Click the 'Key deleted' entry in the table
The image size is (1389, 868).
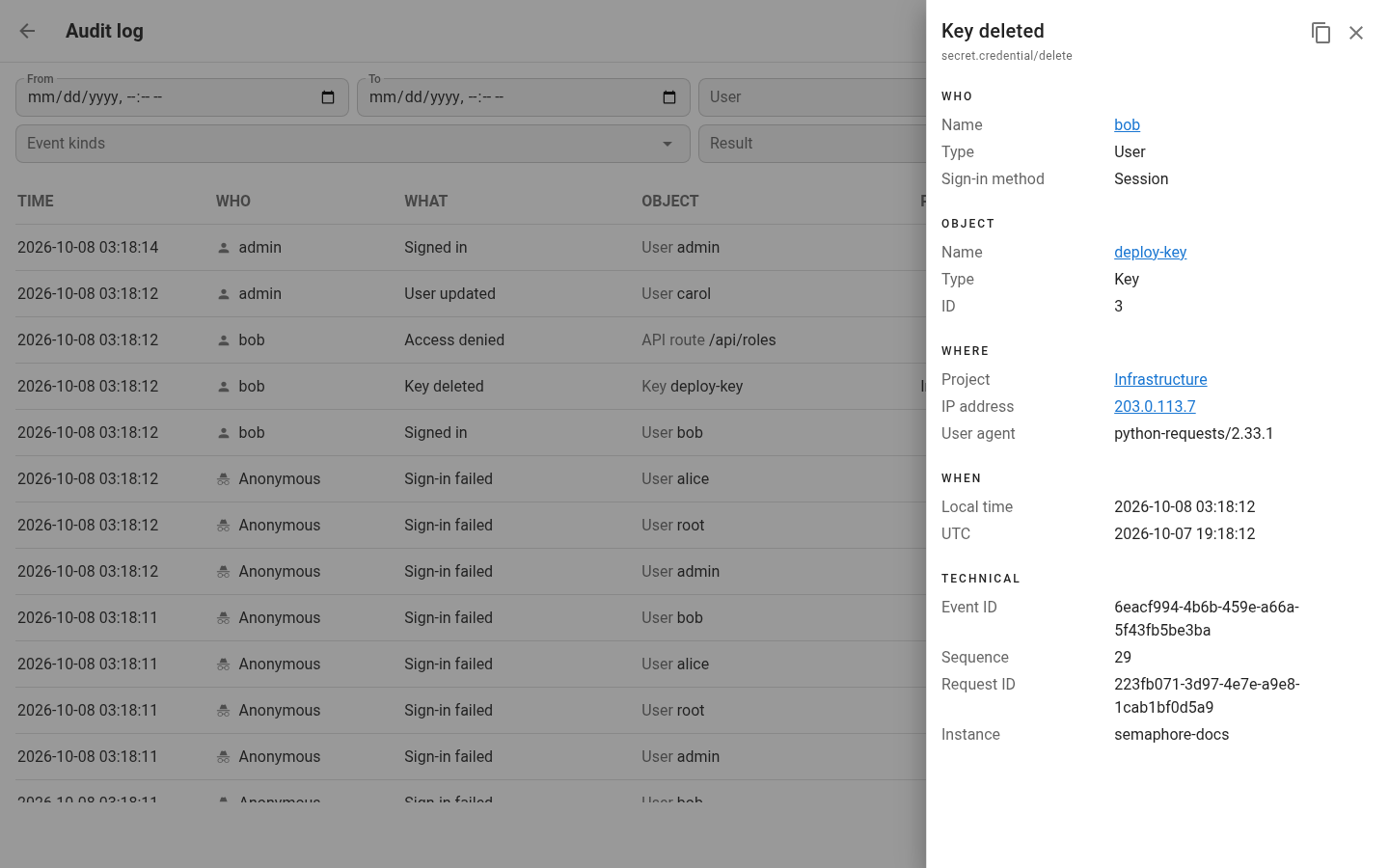tap(444, 386)
